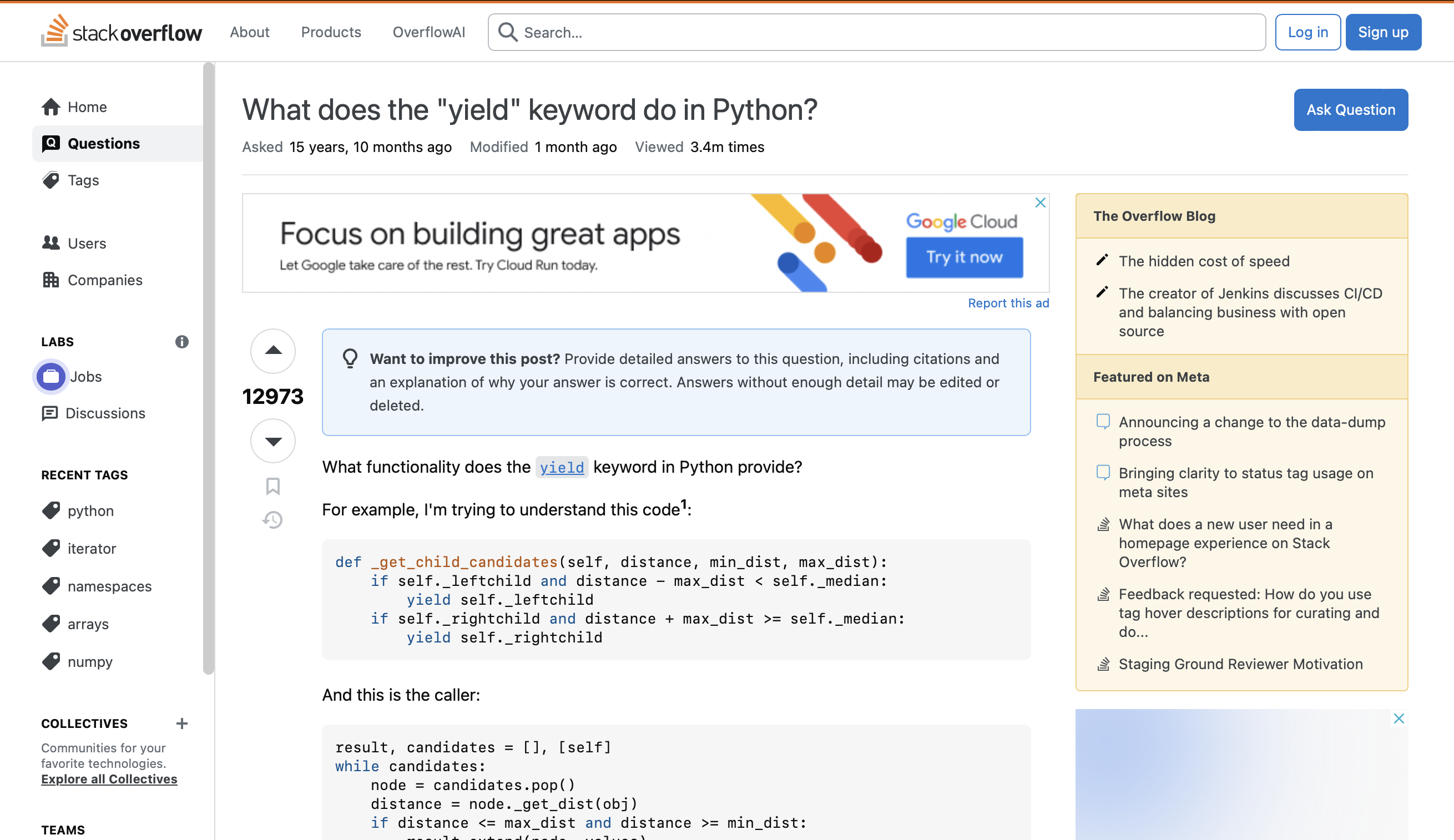Click the Ask Question button
Image resolution: width=1454 pixels, height=840 pixels.
[1350, 110]
